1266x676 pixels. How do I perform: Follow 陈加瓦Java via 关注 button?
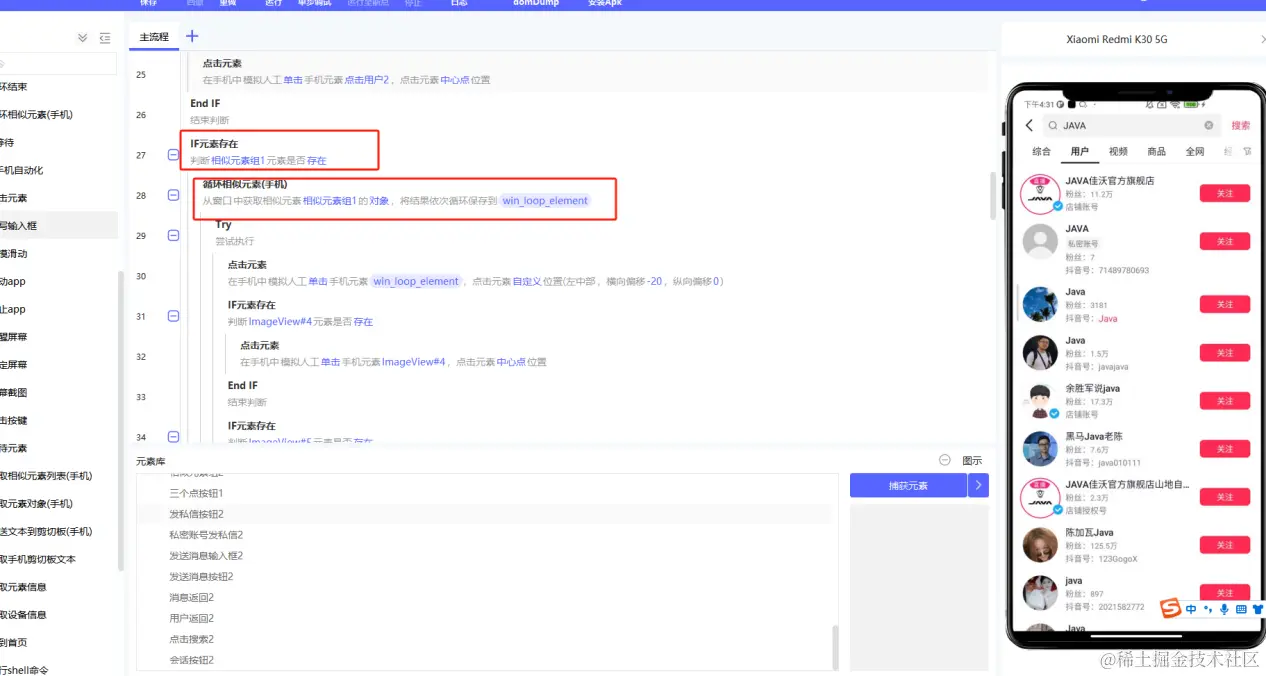1225,545
